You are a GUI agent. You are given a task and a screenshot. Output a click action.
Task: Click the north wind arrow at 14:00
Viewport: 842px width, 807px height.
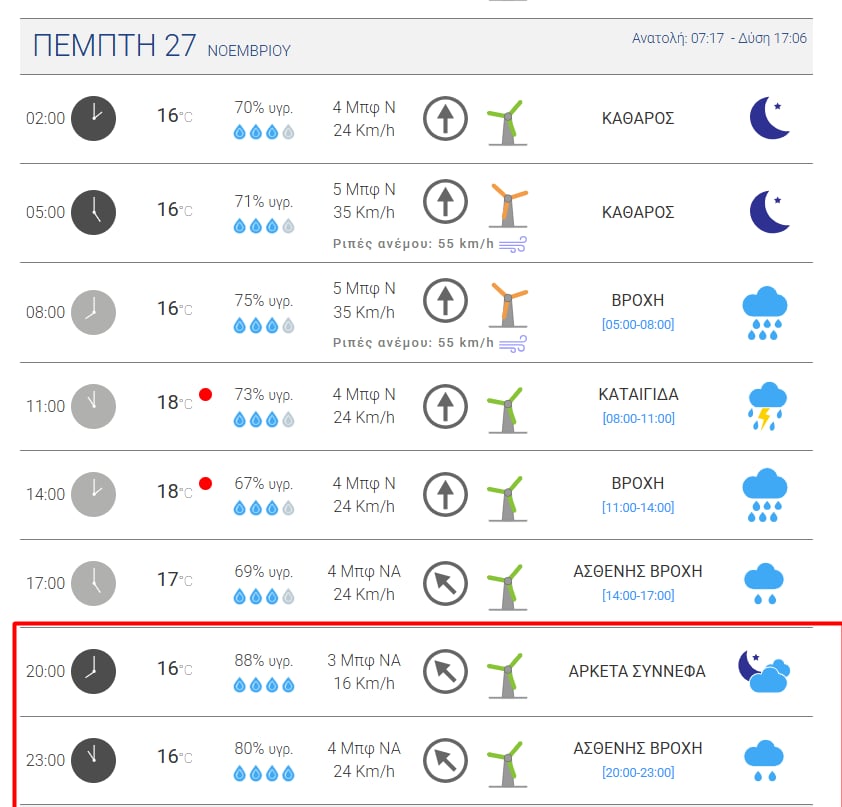coord(443,493)
